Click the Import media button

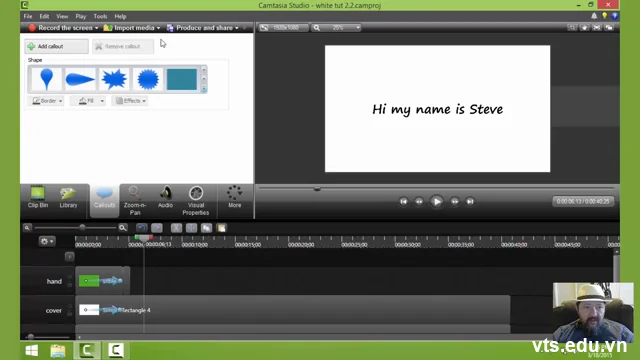(x=129, y=28)
